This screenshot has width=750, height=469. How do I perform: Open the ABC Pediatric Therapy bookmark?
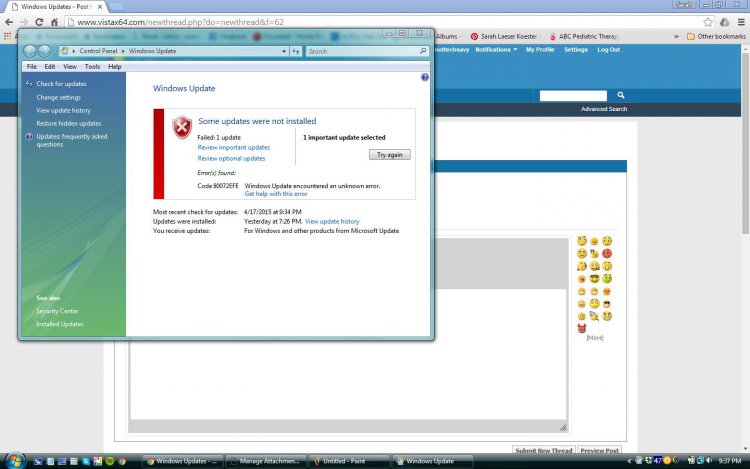(584, 36)
